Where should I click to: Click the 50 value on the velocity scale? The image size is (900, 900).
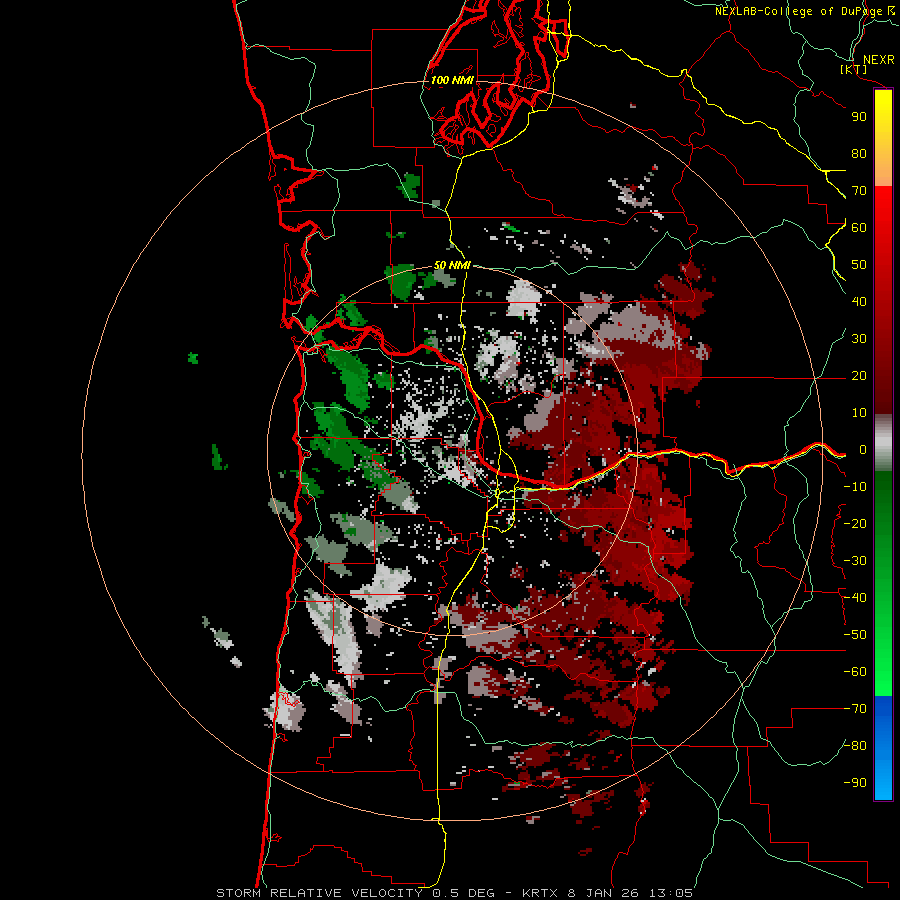click(859, 265)
